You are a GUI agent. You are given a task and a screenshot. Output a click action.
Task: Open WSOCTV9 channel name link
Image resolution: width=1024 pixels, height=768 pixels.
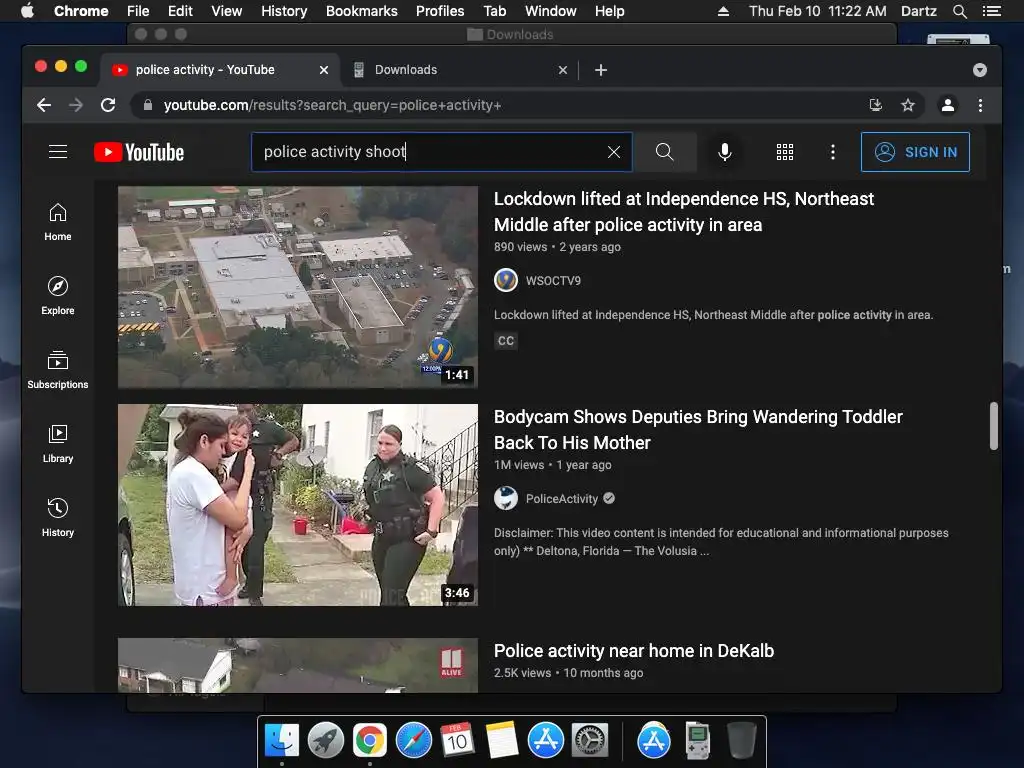(x=553, y=281)
